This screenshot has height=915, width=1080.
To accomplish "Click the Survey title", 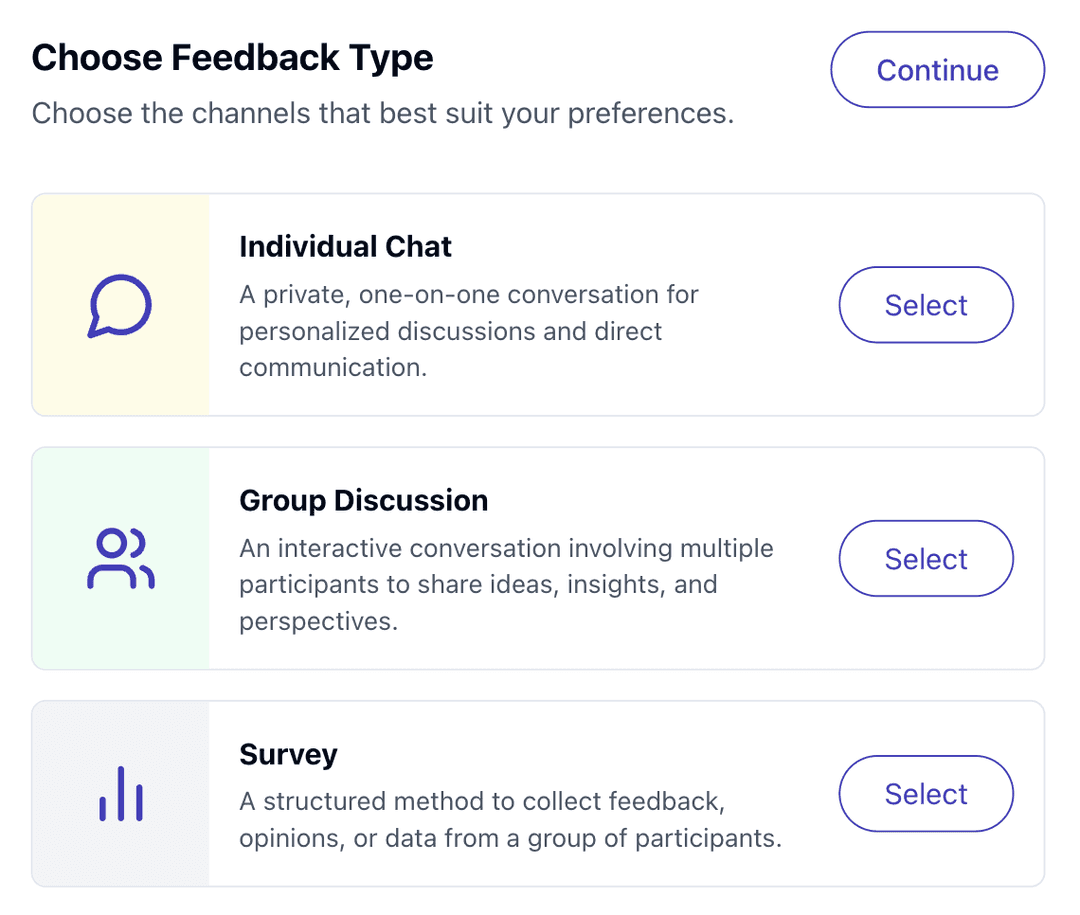I will click(x=288, y=754).
